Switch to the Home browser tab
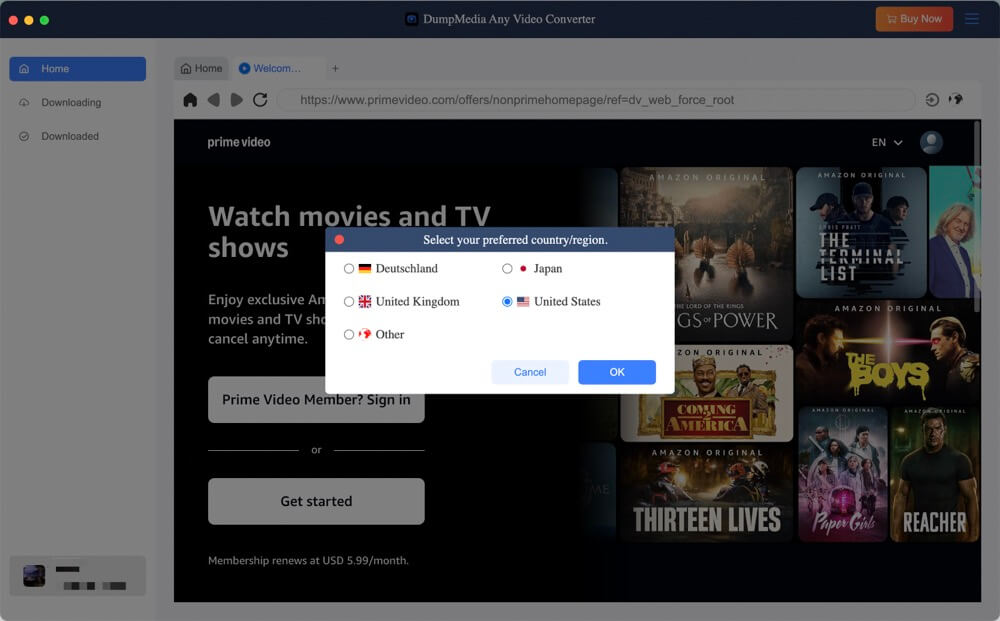Image resolution: width=1000 pixels, height=621 pixels. (x=202, y=68)
